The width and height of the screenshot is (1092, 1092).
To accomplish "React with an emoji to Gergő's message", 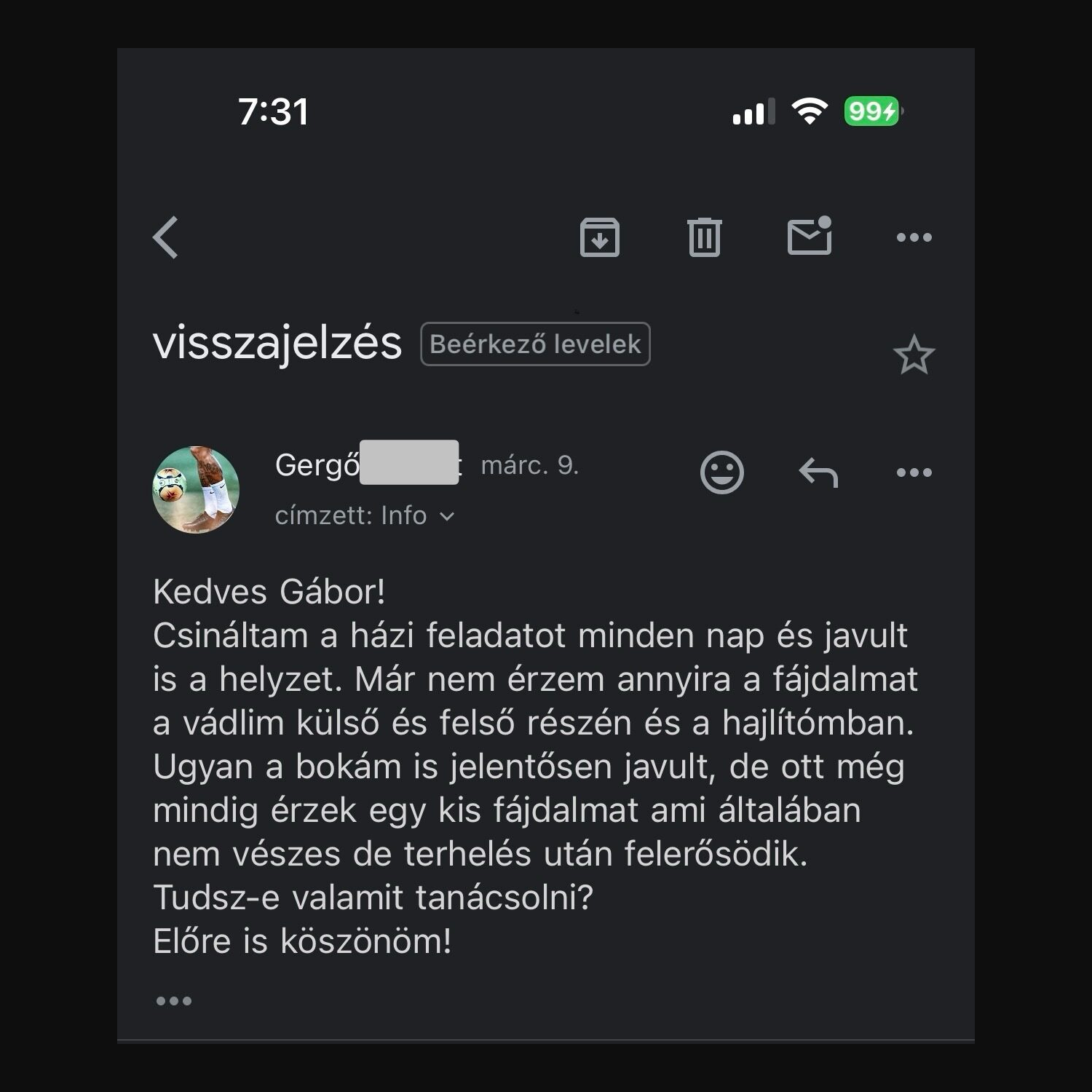I will [721, 472].
